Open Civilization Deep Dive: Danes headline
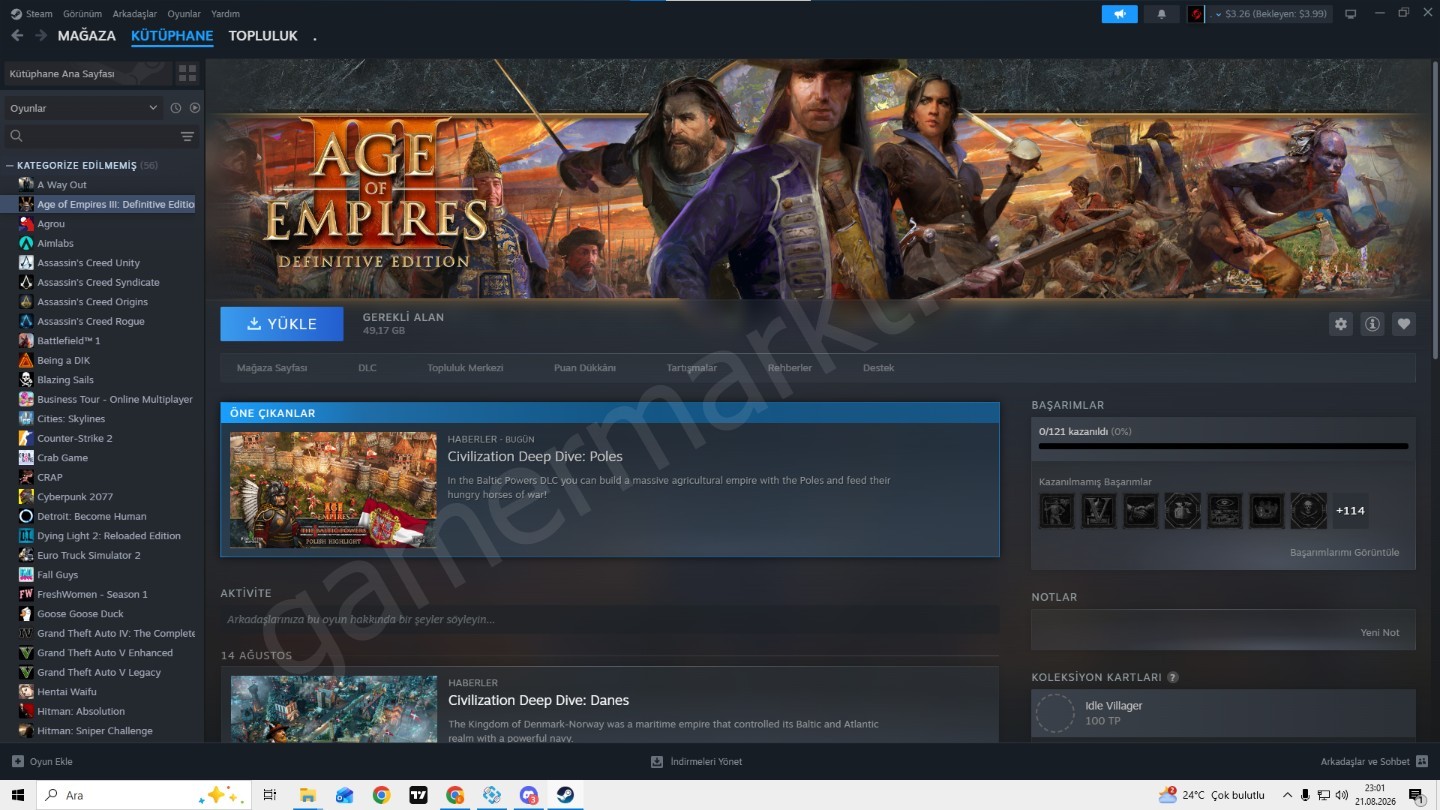The image size is (1440, 810). 538,700
